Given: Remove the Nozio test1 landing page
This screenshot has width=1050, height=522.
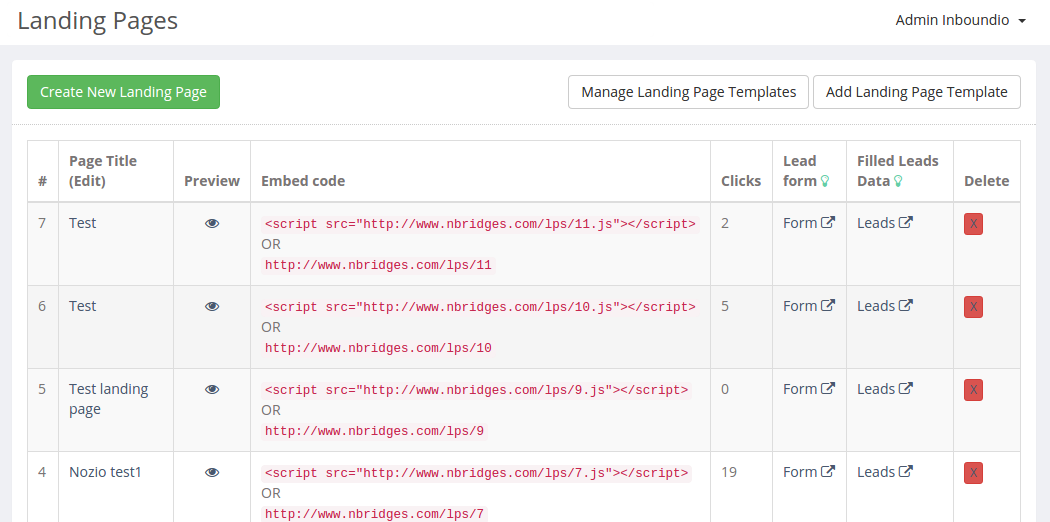Looking at the screenshot, I should tap(973, 473).
